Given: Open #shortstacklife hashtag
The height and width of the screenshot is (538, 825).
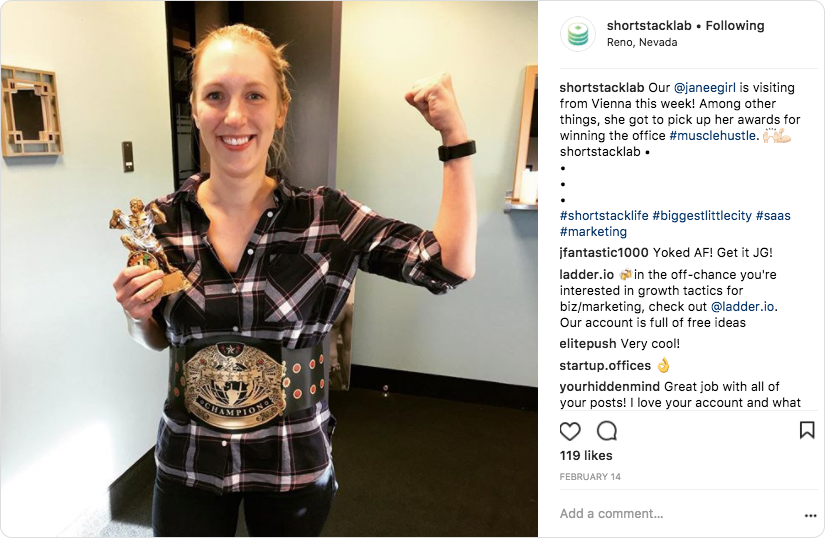Looking at the screenshot, I should click(x=604, y=215).
